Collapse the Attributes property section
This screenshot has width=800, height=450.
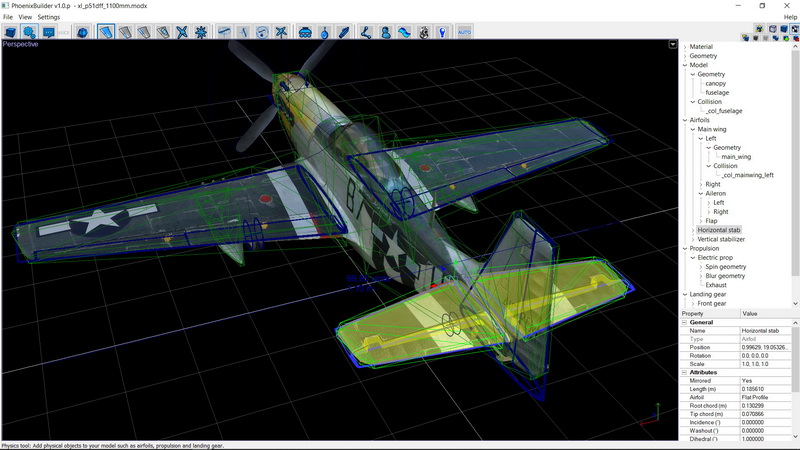coord(684,372)
